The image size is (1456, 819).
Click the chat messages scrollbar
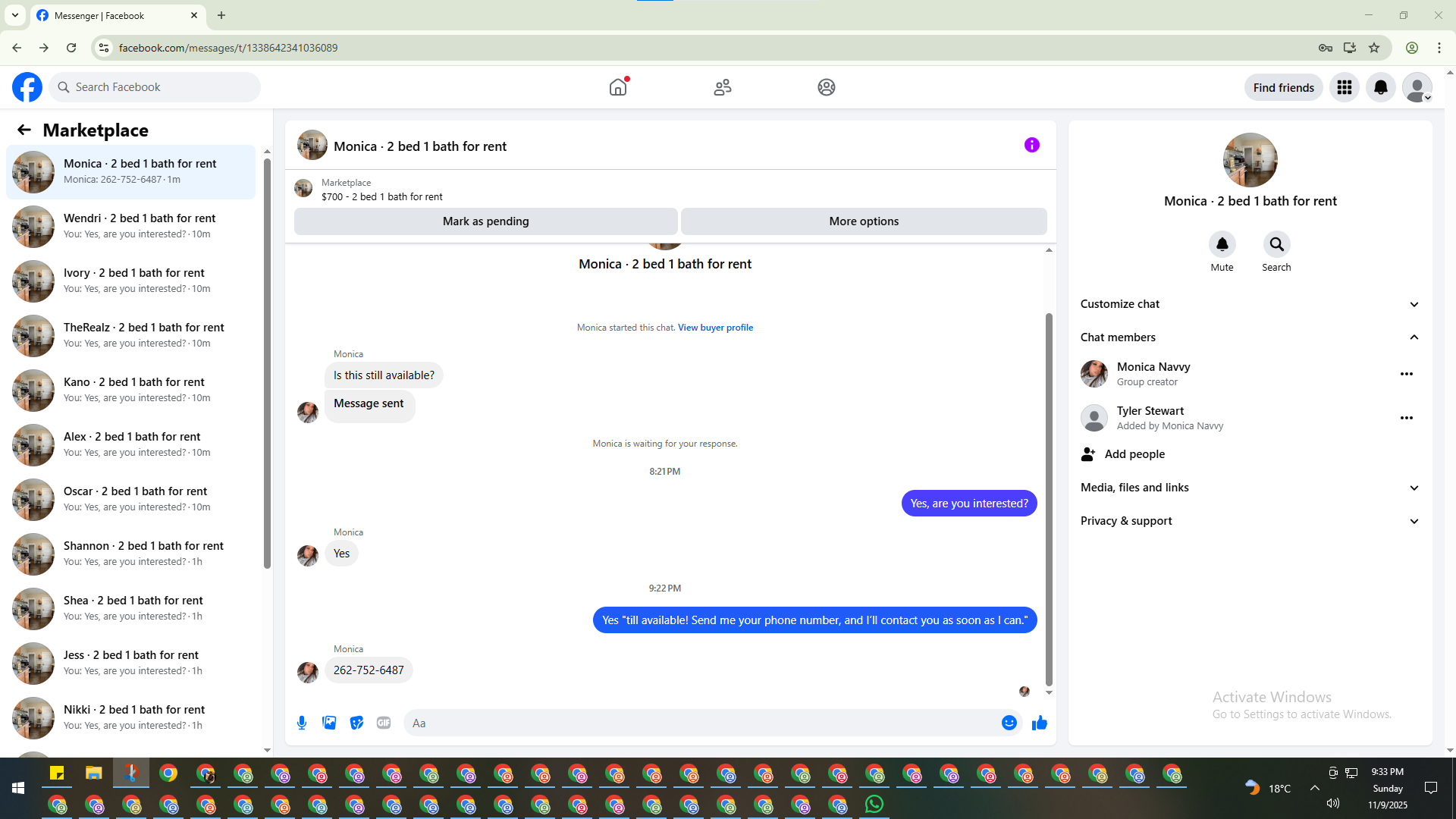click(1049, 499)
